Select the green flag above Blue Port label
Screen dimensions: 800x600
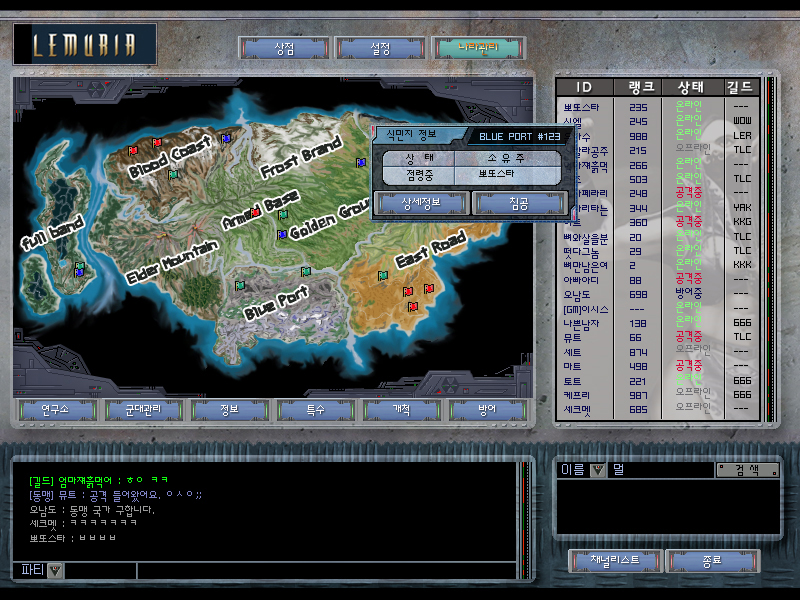(306, 271)
